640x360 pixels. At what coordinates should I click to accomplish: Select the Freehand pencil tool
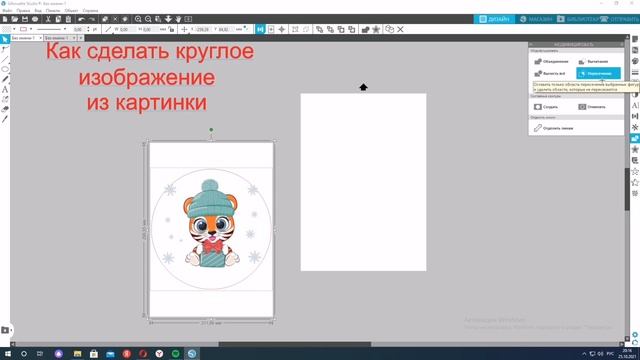tap(5, 79)
